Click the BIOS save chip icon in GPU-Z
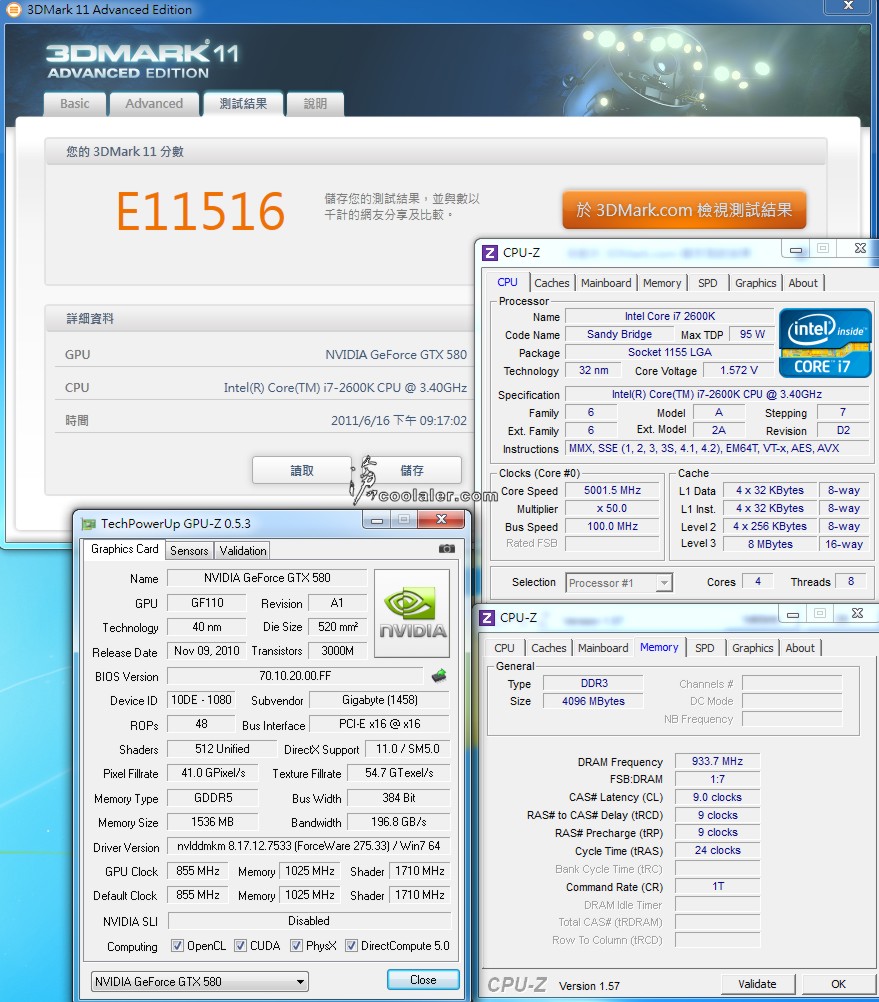Image resolution: width=879 pixels, height=1002 pixels. click(439, 675)
